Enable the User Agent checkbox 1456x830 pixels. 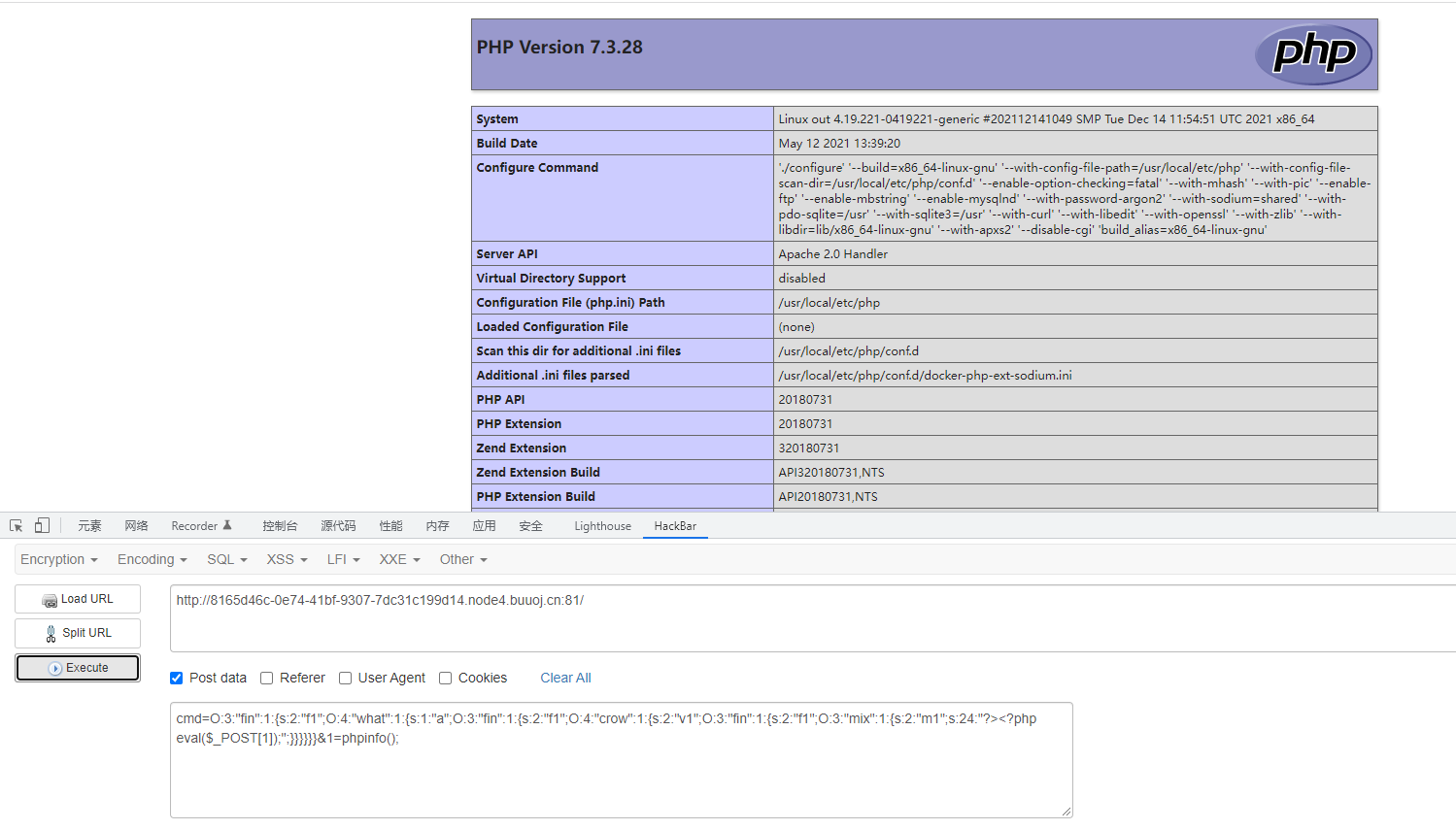point(345,678)
